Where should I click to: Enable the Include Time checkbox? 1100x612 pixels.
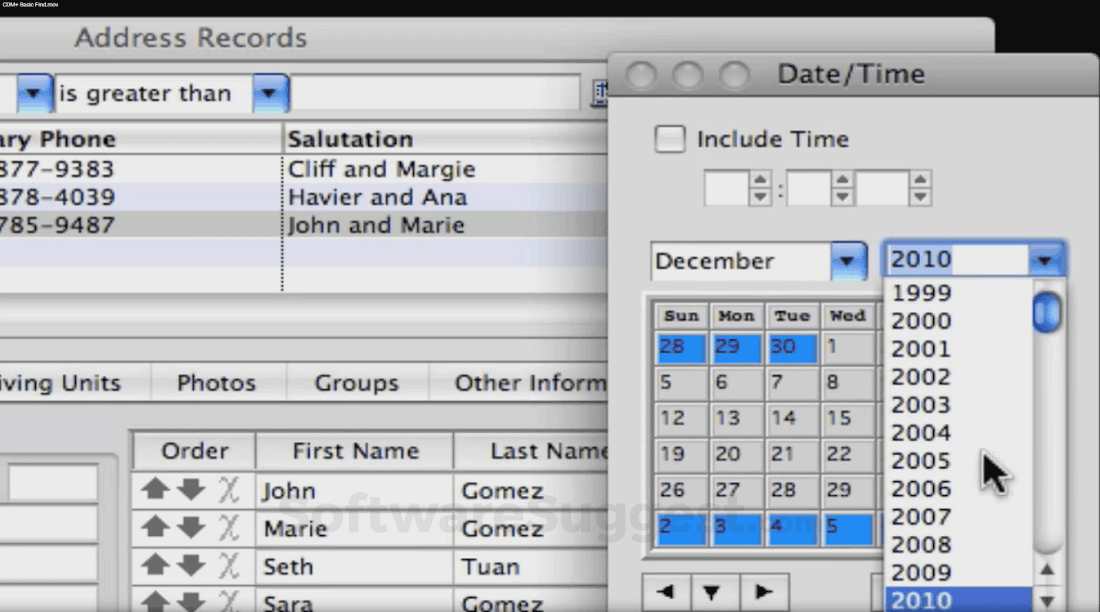tap(669, 139)
